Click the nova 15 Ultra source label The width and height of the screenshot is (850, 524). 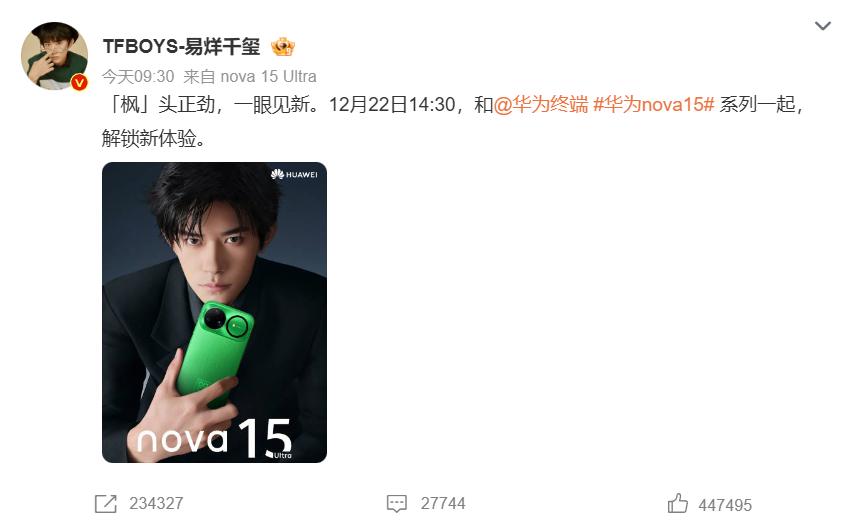click(269, 76)
